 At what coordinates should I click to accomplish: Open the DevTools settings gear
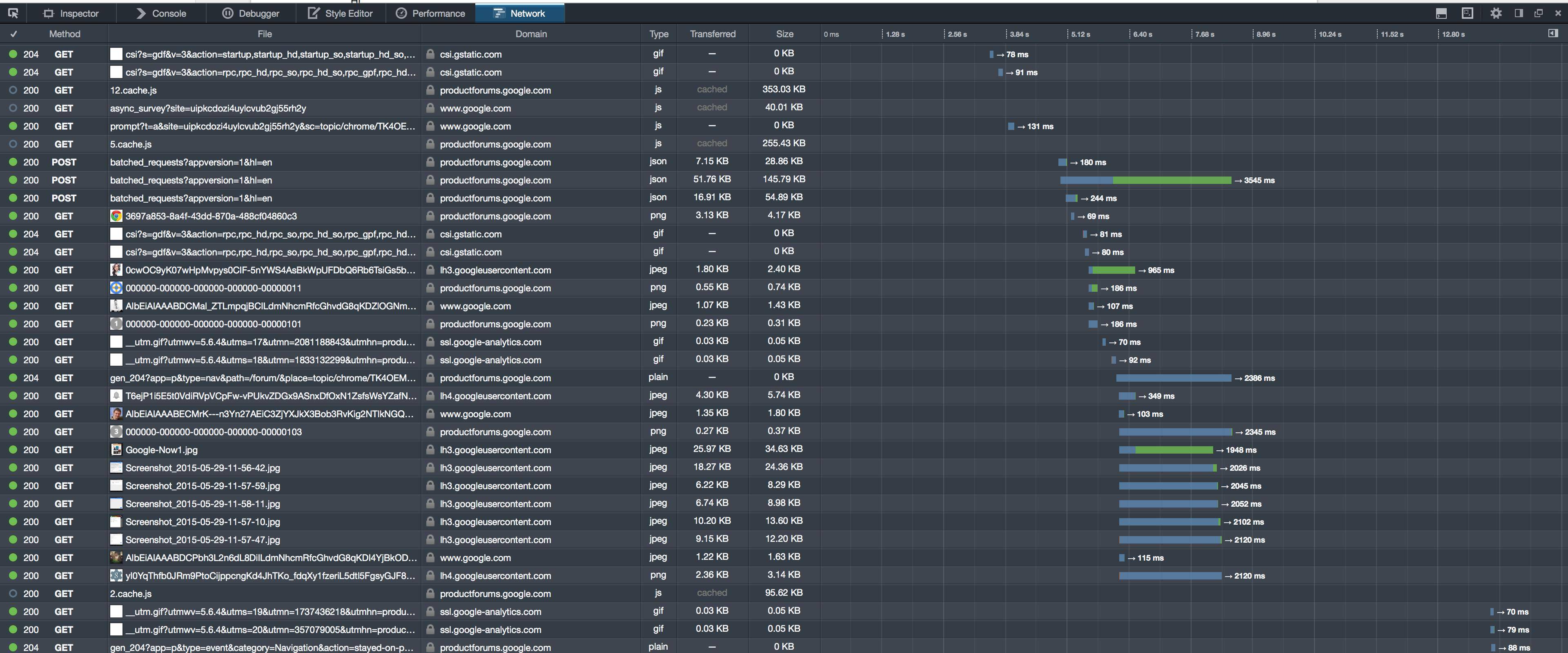[1496, 13]
